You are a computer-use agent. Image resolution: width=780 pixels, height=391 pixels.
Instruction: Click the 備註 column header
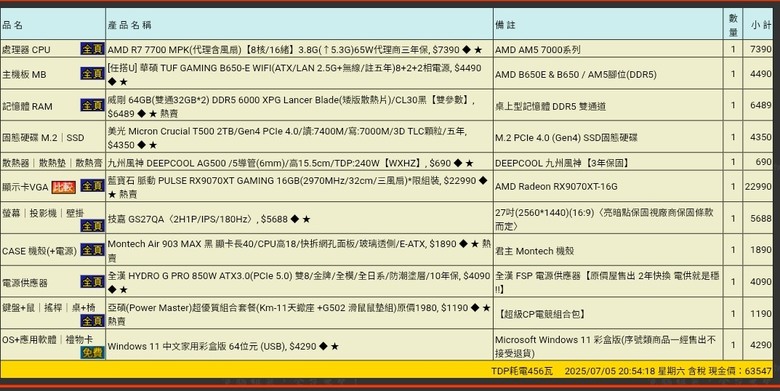(505, 25)
